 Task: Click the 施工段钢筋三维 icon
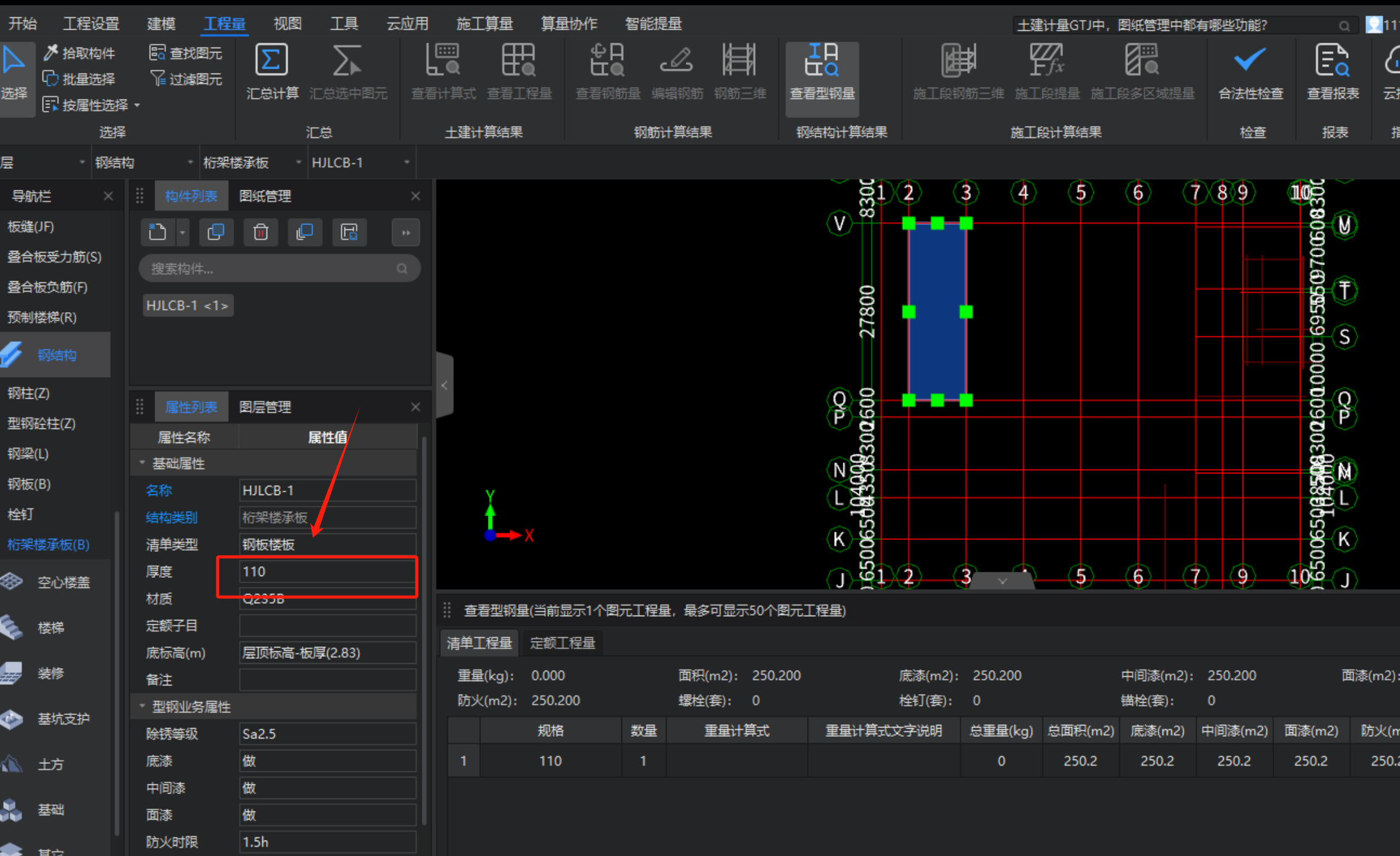(958, 60)
